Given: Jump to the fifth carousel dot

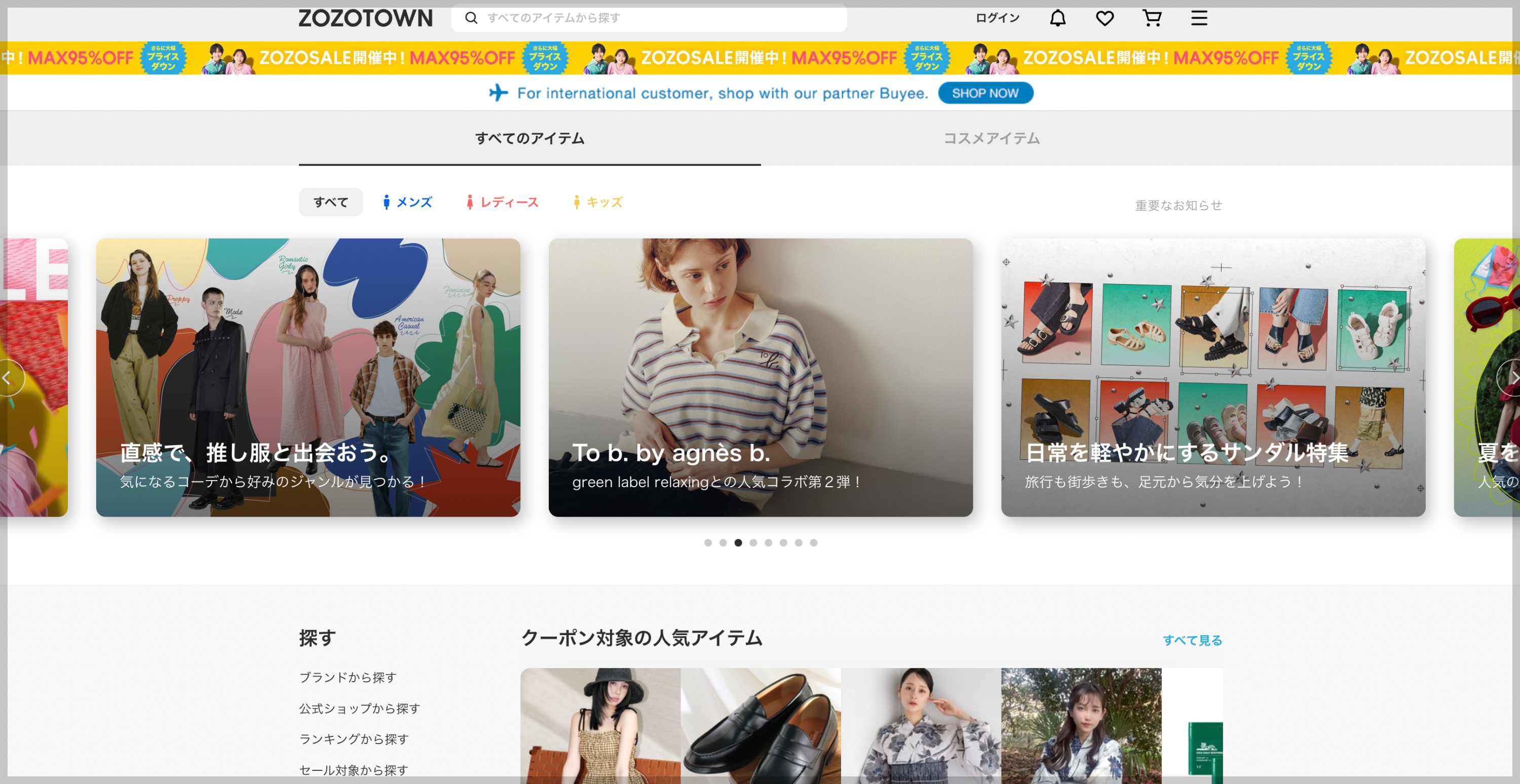Looking at the screenshot, I should pyautogui.click(x=768, y=543).
